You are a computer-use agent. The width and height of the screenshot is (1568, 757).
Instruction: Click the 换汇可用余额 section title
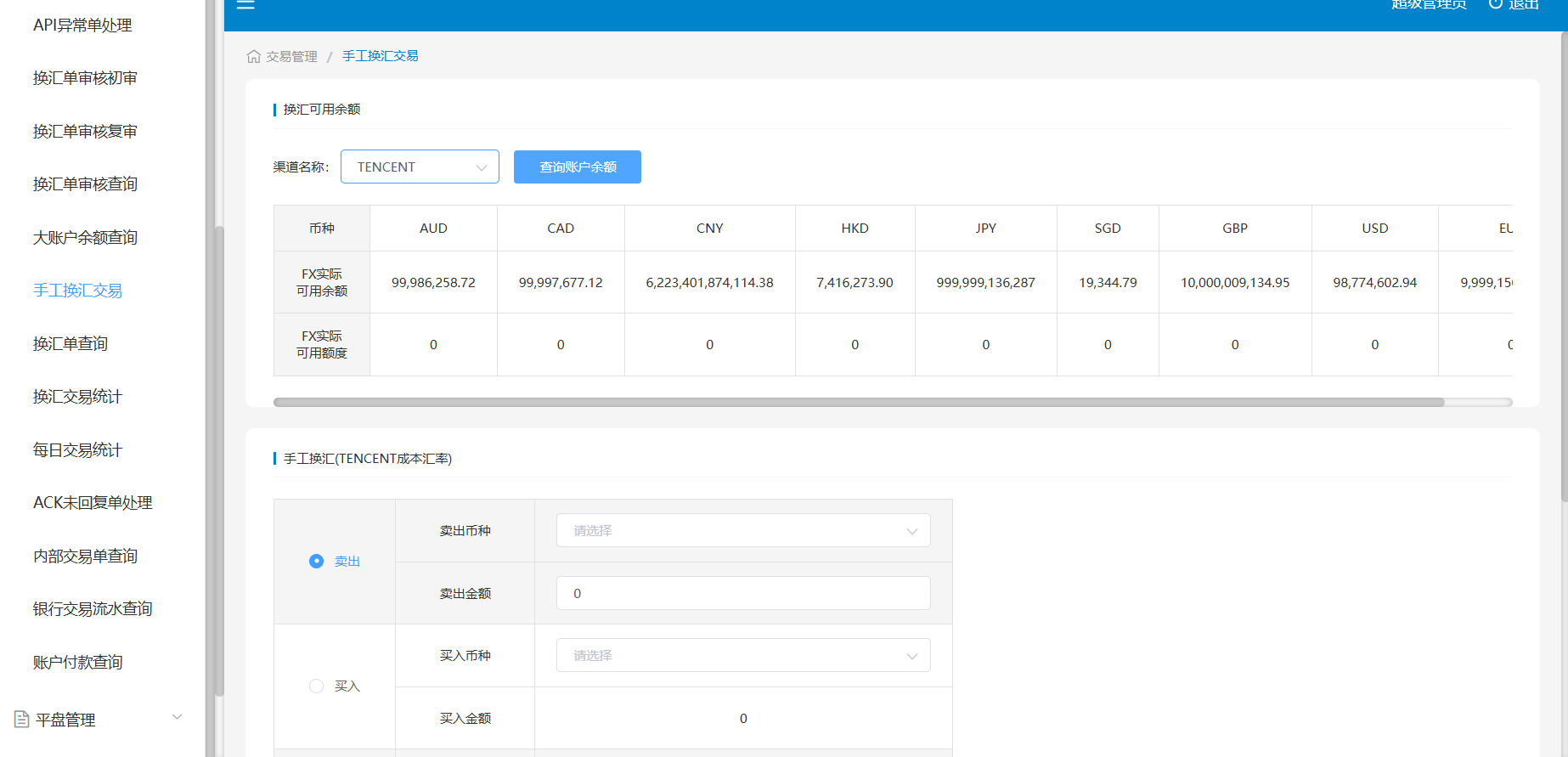click(322, 110)
